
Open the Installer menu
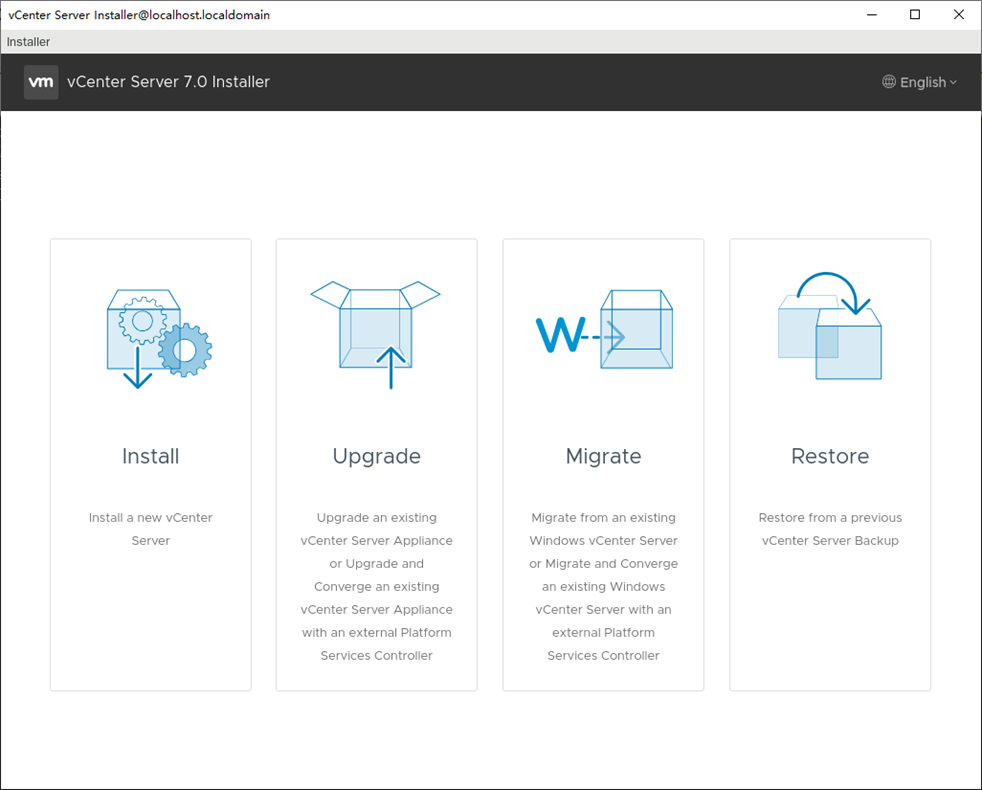(28, 42)
